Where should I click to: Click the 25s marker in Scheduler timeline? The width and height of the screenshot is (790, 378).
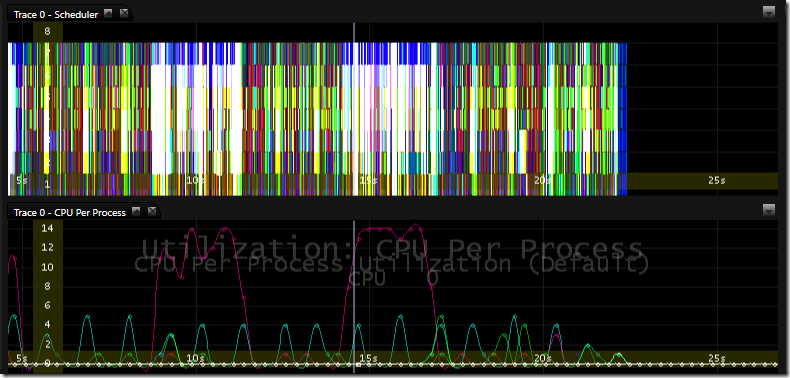[716, 180]
